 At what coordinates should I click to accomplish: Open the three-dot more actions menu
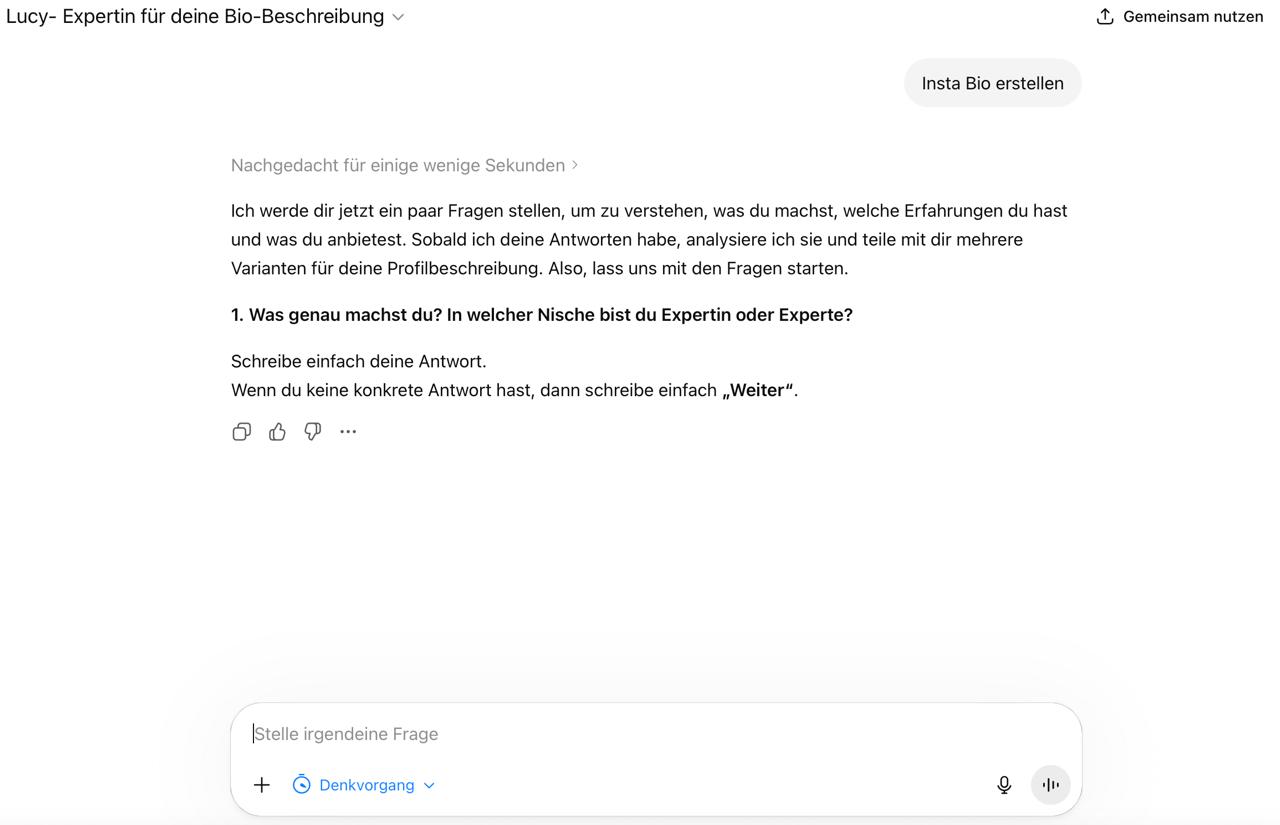tap(348, 432)
